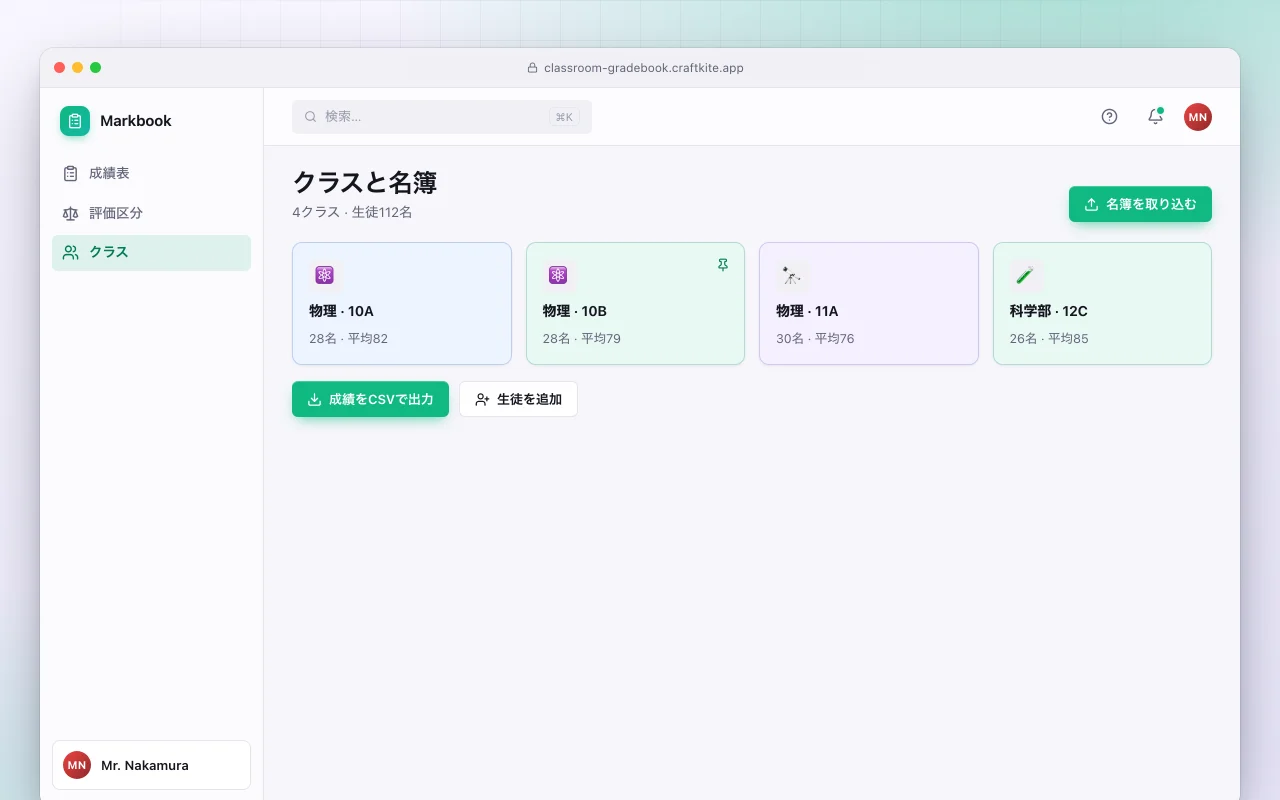Click the atom icon on 物理 · 10B card
Viewport: 1280px width, 800px height.
point(558,275)
